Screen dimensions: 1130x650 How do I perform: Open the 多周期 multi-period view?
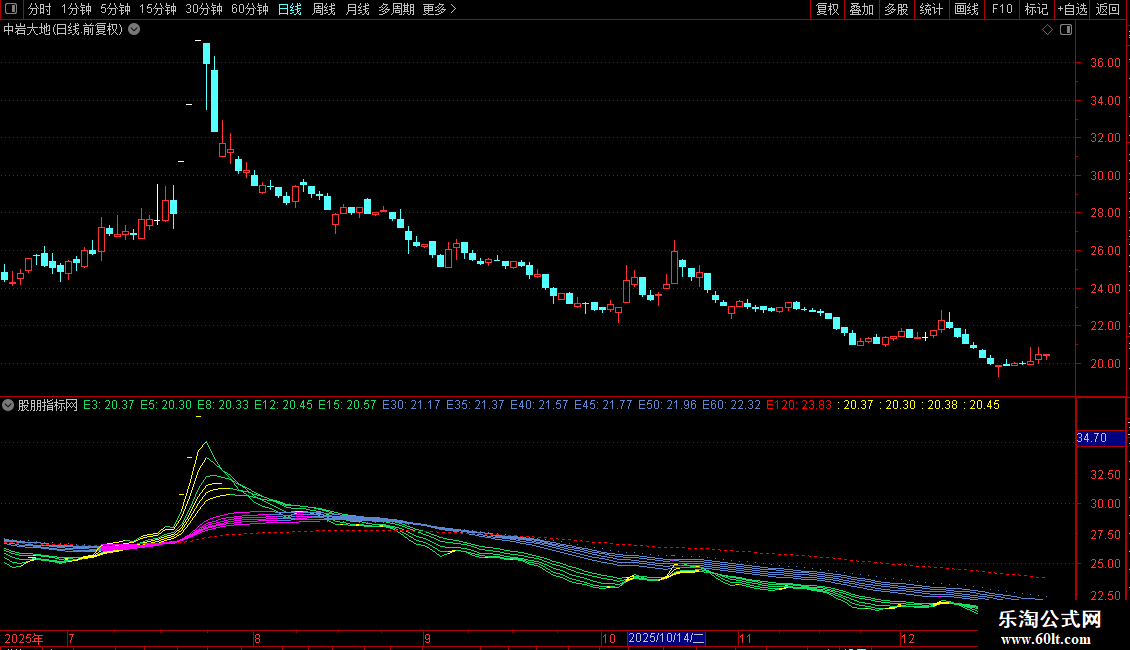[x=396, y=9]
